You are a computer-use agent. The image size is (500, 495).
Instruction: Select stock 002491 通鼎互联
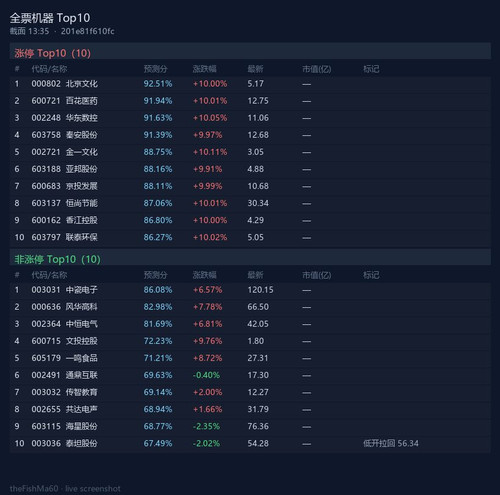(64, 375)
